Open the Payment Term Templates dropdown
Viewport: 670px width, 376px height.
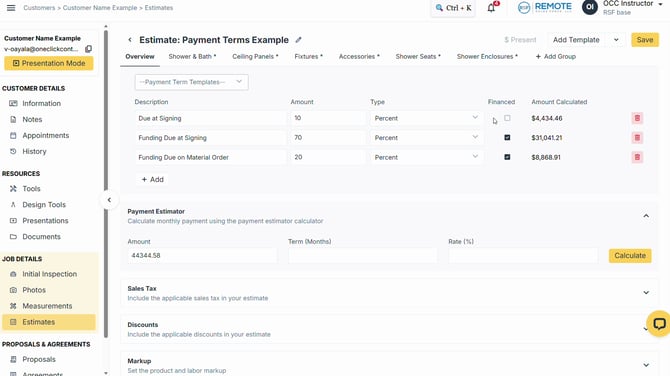[x=191, y=82]
